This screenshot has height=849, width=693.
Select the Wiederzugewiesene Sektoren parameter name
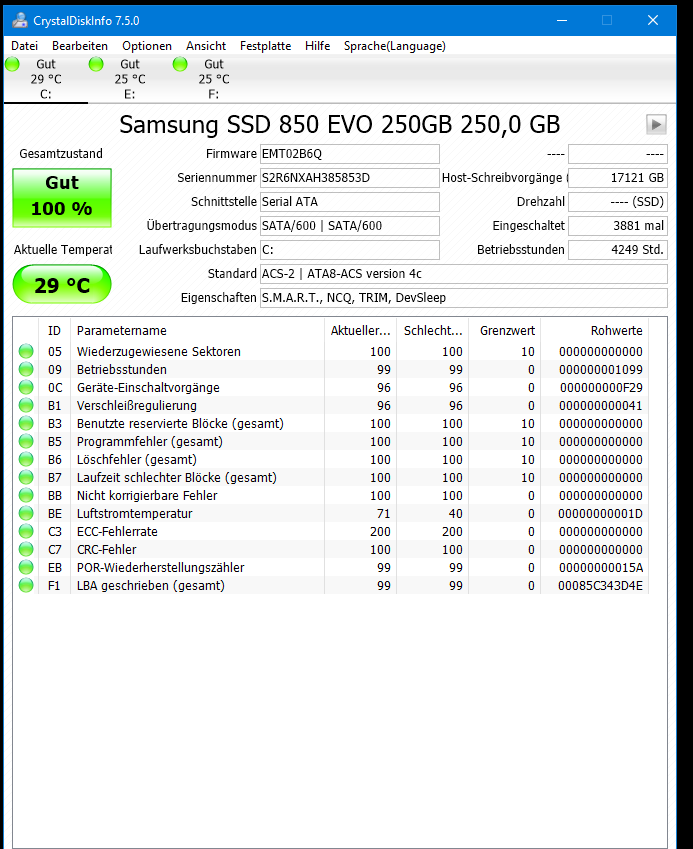(159, 351)
